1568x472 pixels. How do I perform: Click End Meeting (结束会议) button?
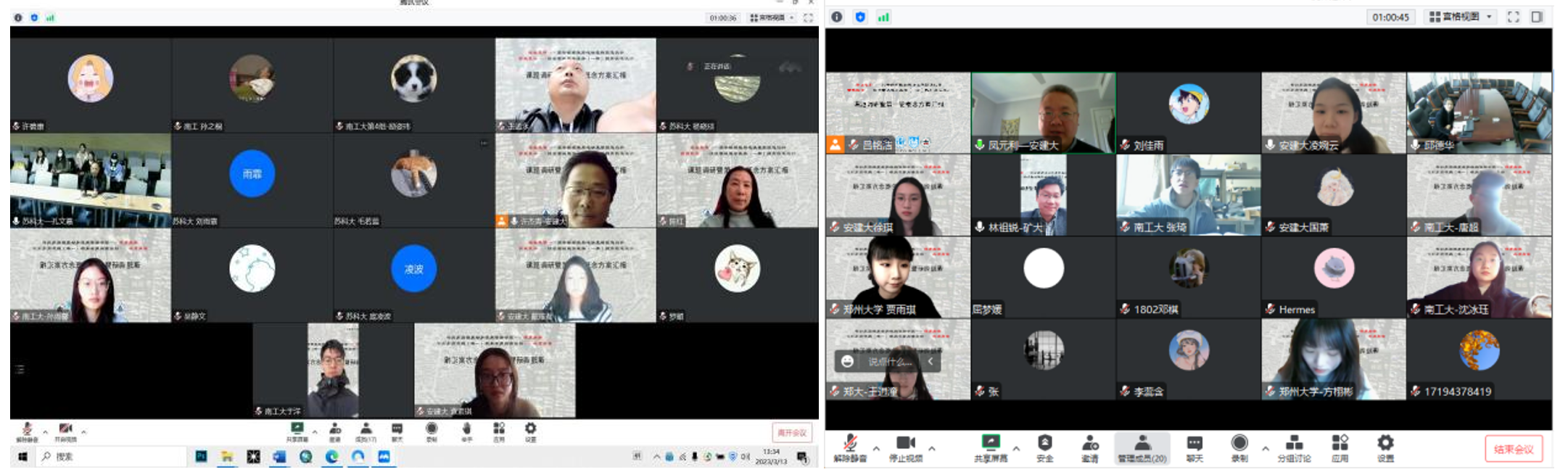pyautogui.click(x=1513, y=449)
